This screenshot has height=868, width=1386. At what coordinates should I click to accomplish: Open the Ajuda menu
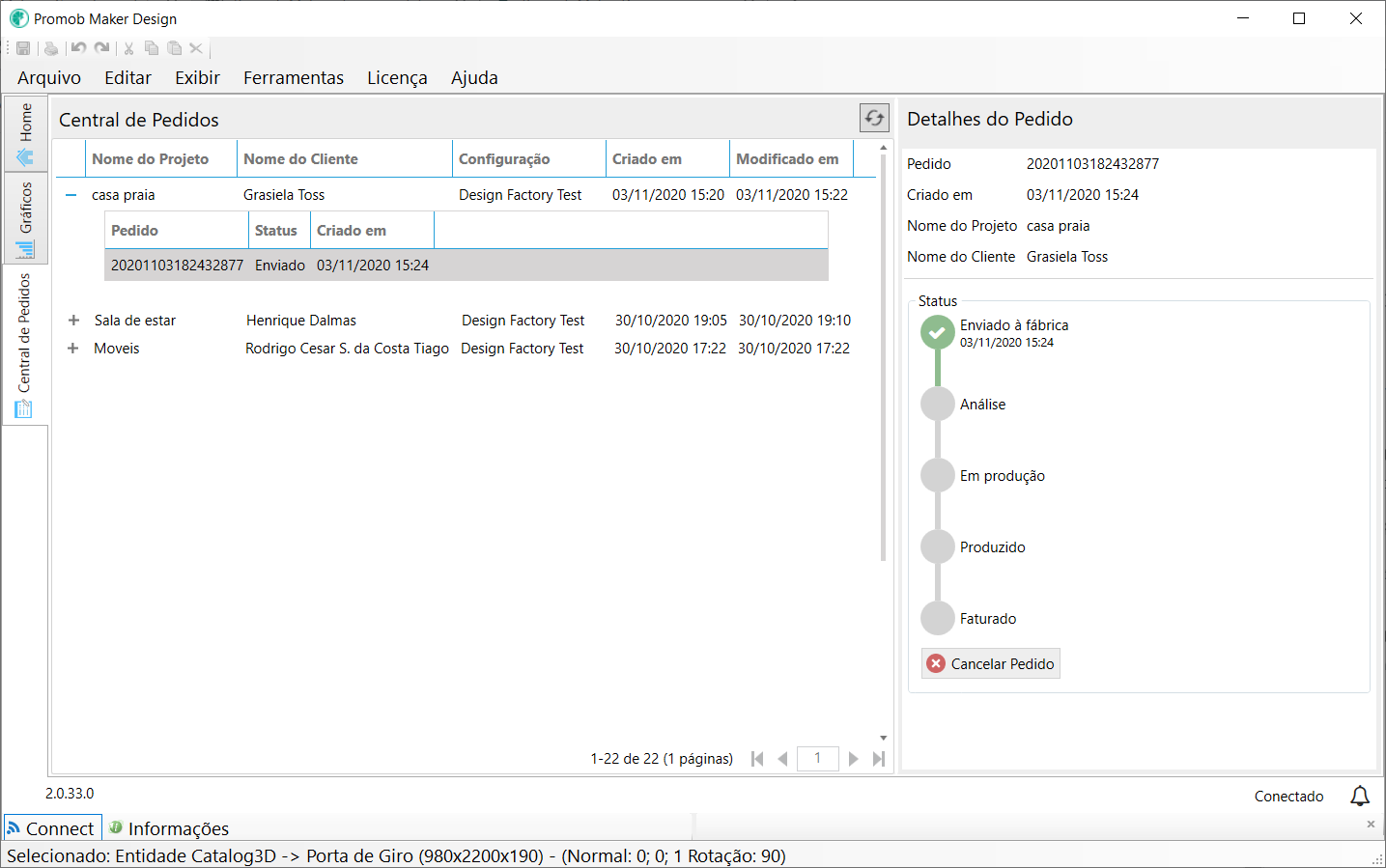(x=474, y=77)
